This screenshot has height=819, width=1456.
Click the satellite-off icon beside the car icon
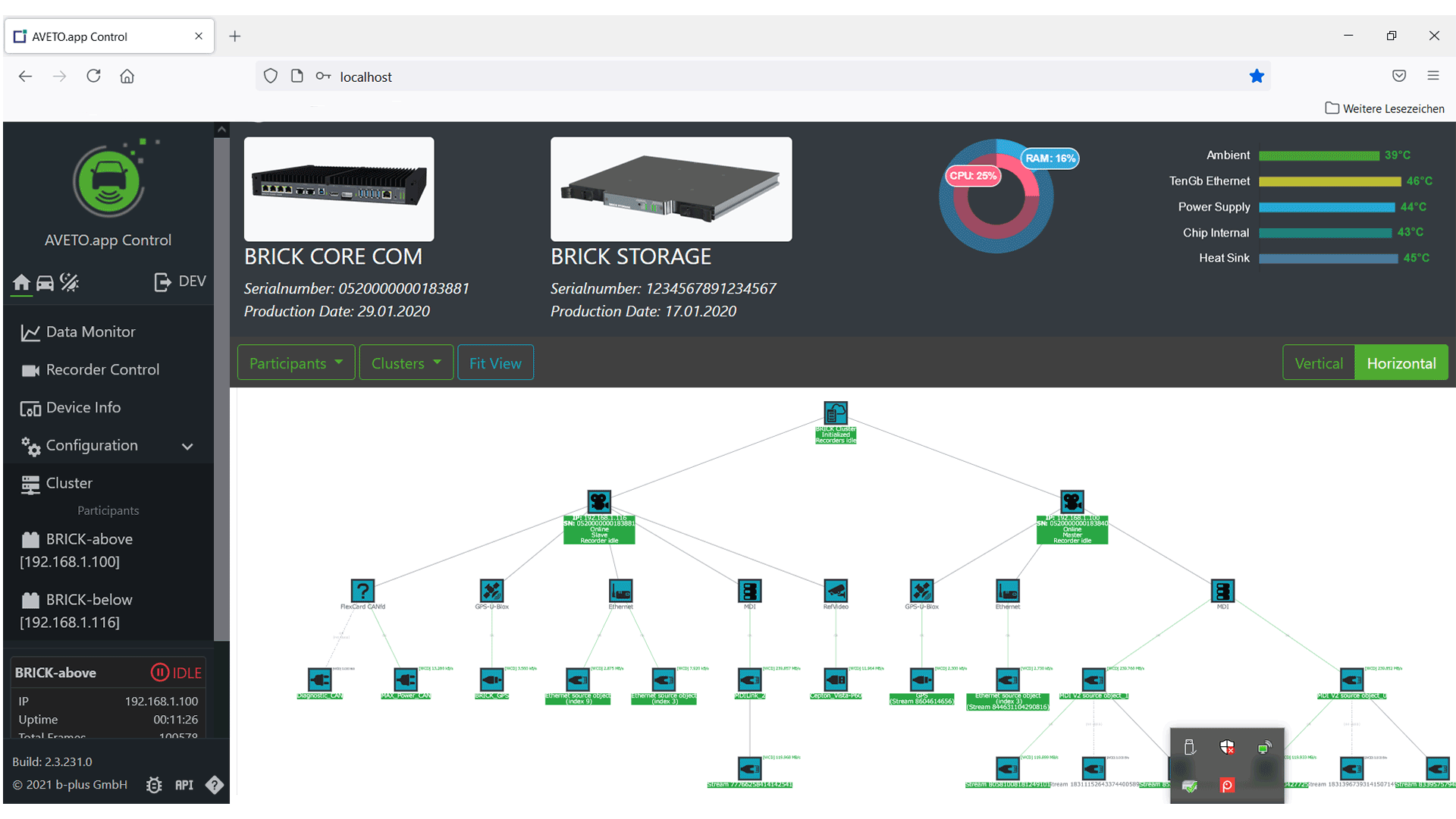click(x=70, y=282)
